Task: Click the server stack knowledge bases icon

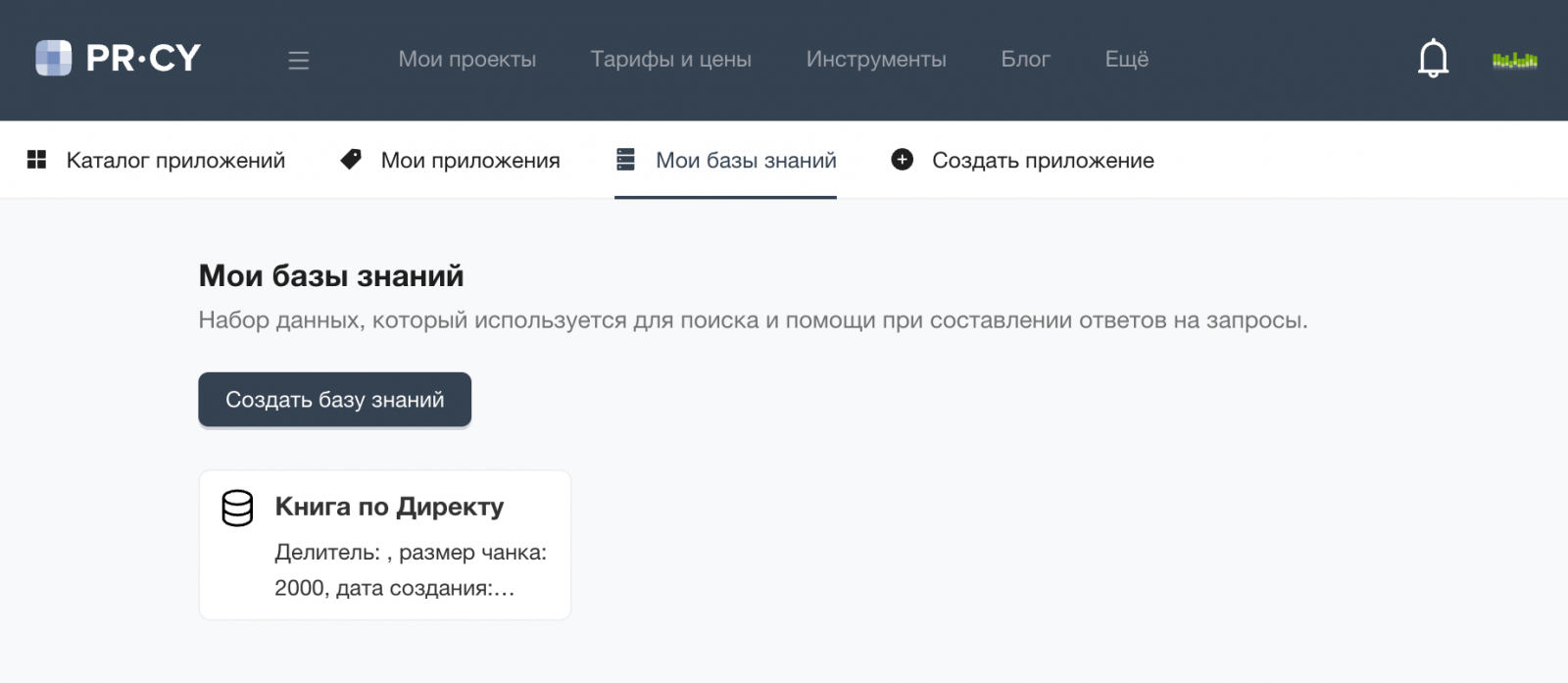Action: tap(625, 160)
